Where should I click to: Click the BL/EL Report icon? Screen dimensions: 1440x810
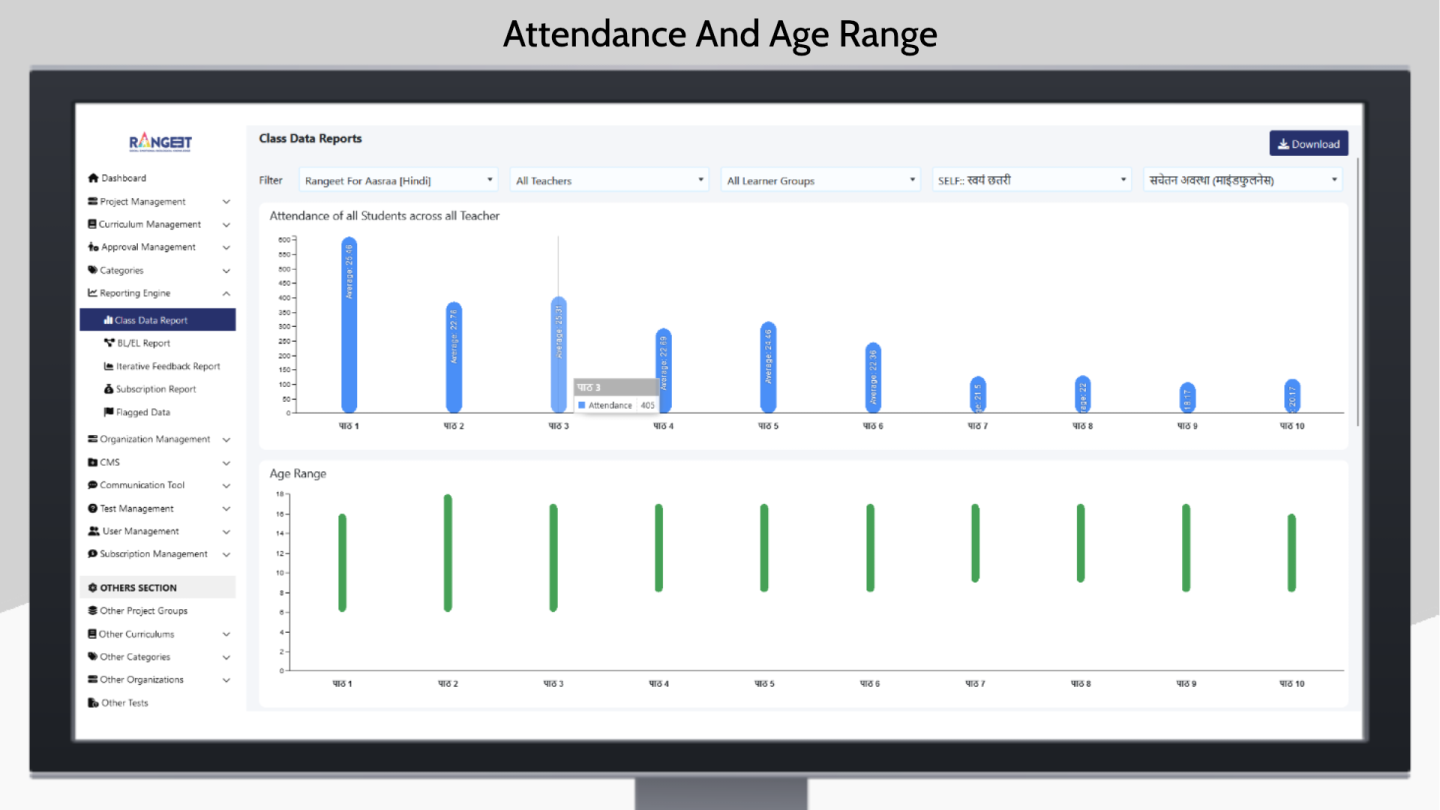point(109,343)
